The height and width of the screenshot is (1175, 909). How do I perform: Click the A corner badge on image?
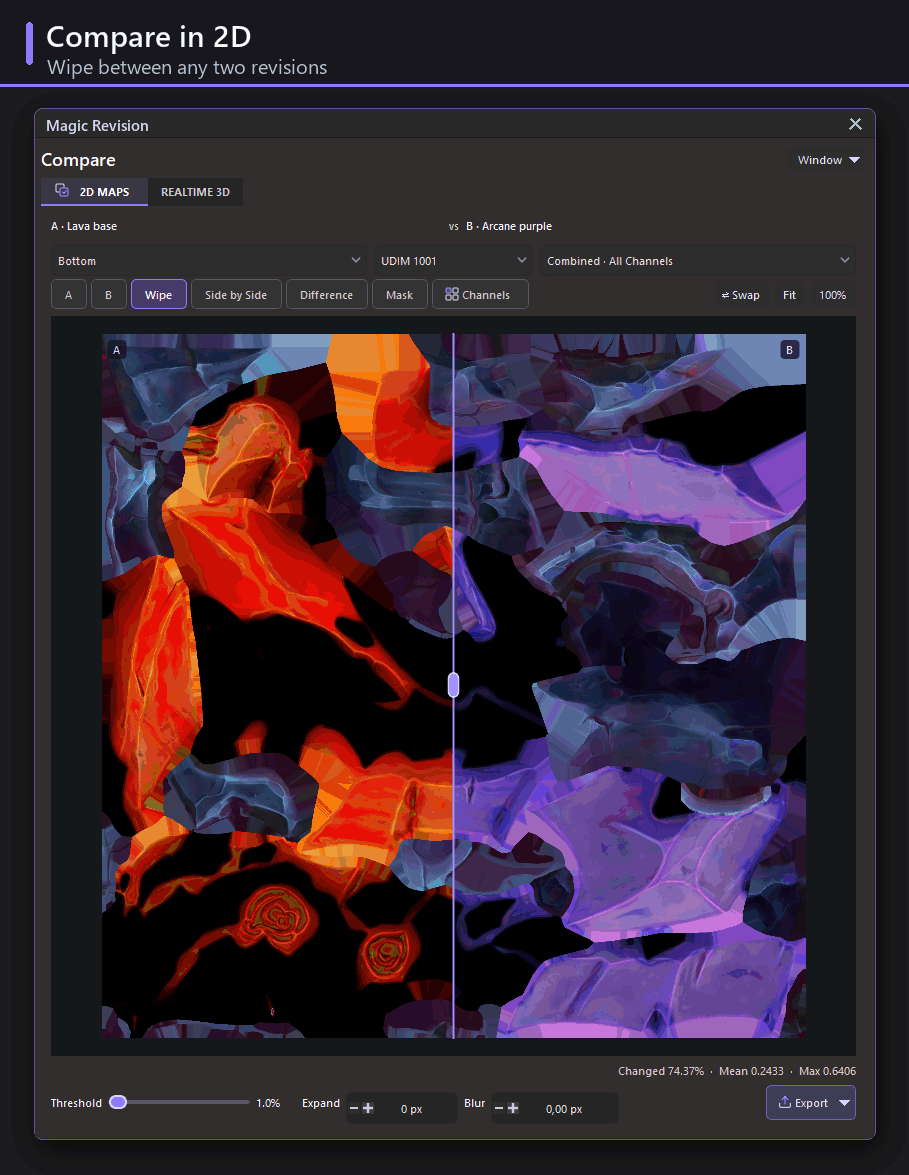coord(116,350)
